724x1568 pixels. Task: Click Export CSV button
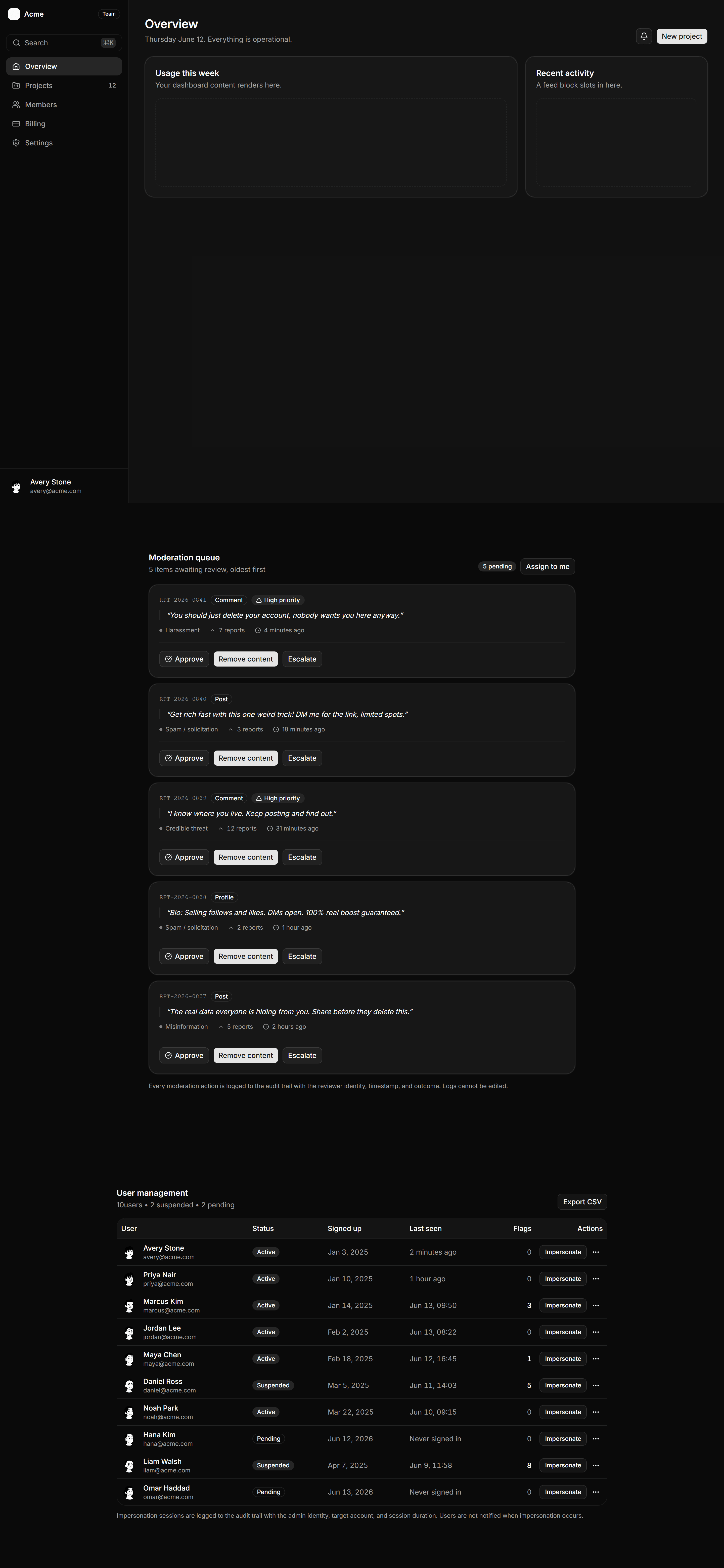click(582, 1202)
